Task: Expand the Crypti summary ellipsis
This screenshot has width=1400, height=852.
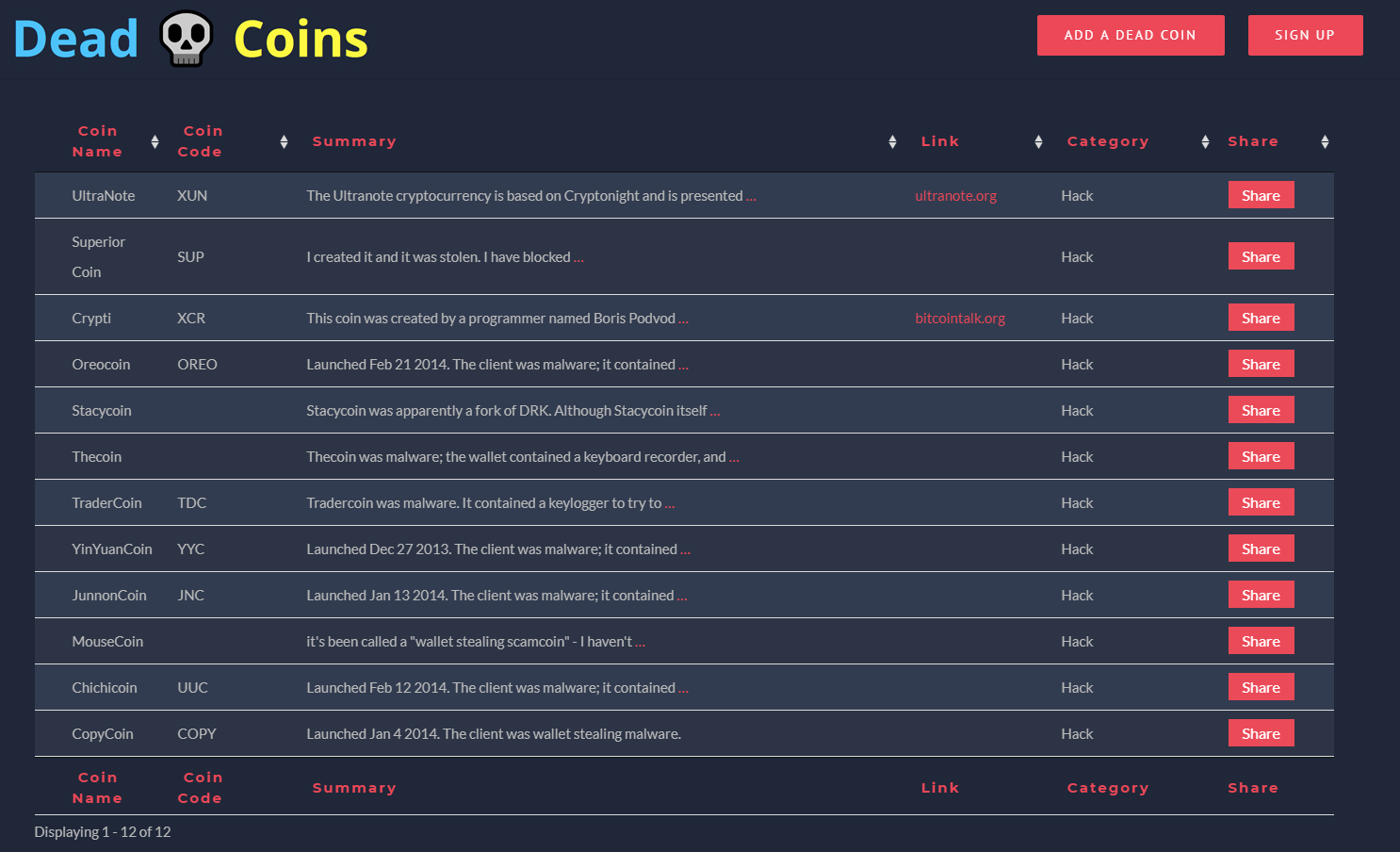Action: pos(683,319)
